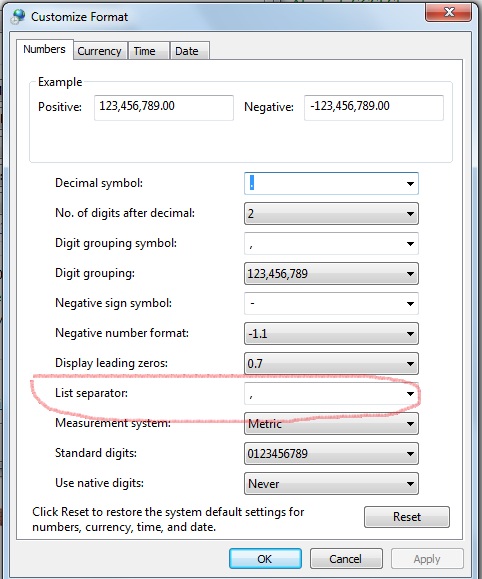The width and height of the screenshot is (482, 579).
Task: Expand Negative sign symbol dropdown arrow
Action: 410,304
